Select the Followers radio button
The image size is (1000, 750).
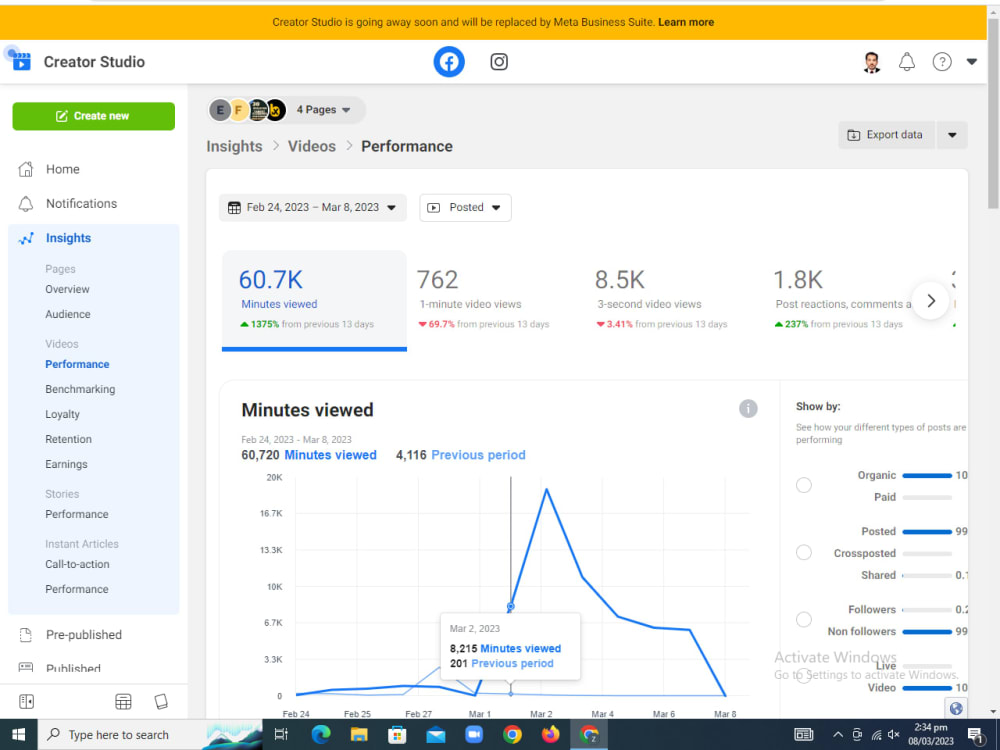click(804, 619)
